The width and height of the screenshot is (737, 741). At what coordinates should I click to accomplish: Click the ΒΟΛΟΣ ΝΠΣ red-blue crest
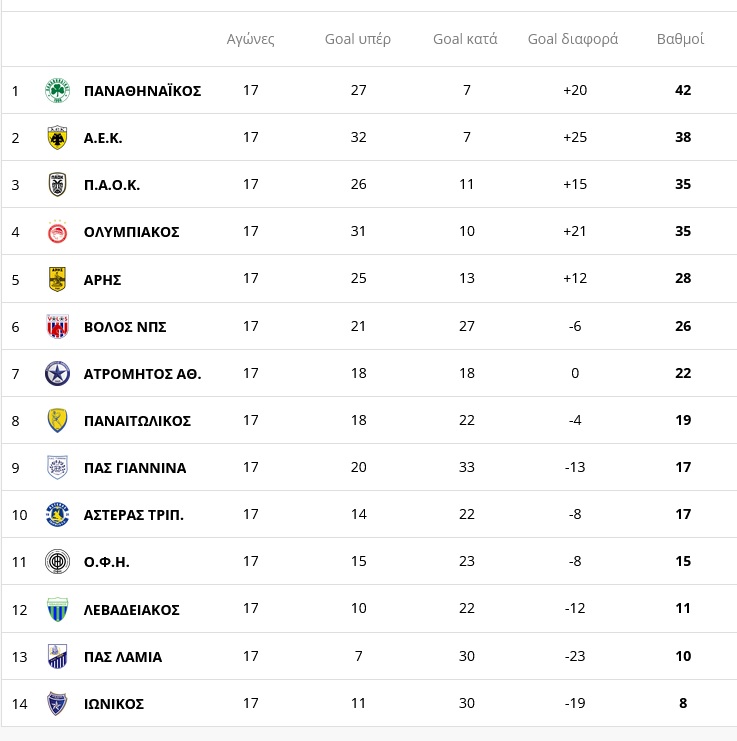pyautogui.click(x=57, y=327)
